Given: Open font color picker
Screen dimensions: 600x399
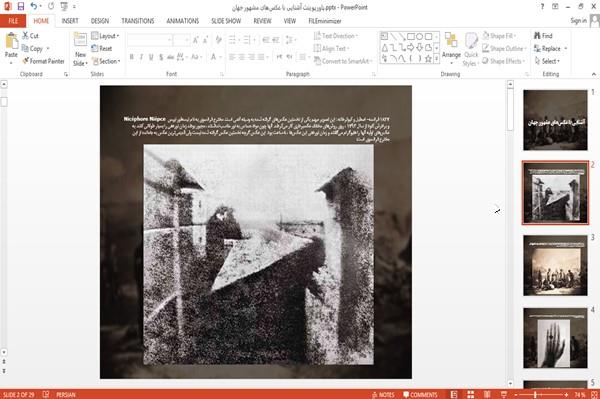Looking at the screenshot, I should point(215,57).
